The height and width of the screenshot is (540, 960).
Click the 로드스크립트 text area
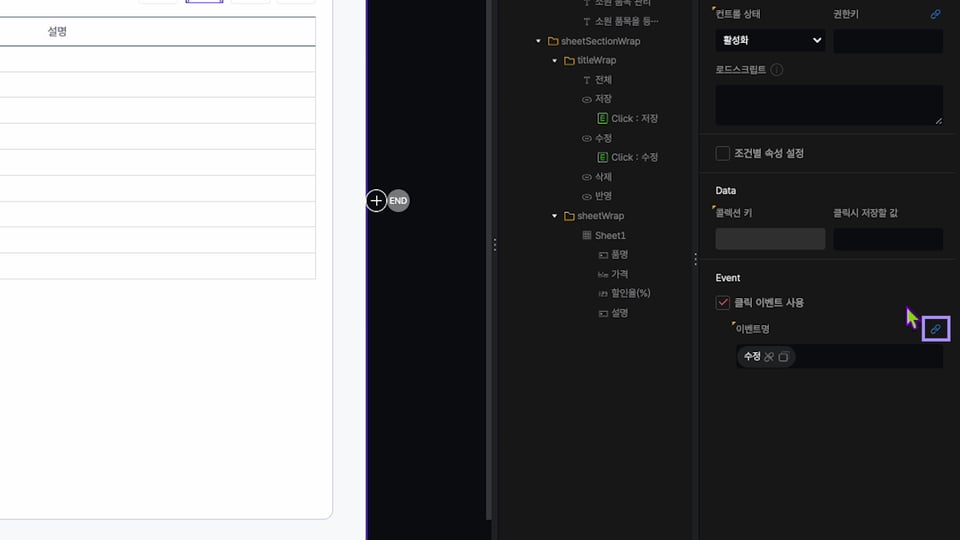(x=829, y=105)
